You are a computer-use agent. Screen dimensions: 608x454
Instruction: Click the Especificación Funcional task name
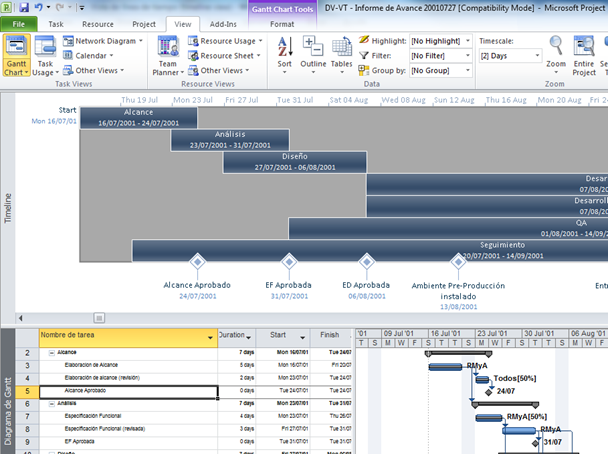coord(93,416)
